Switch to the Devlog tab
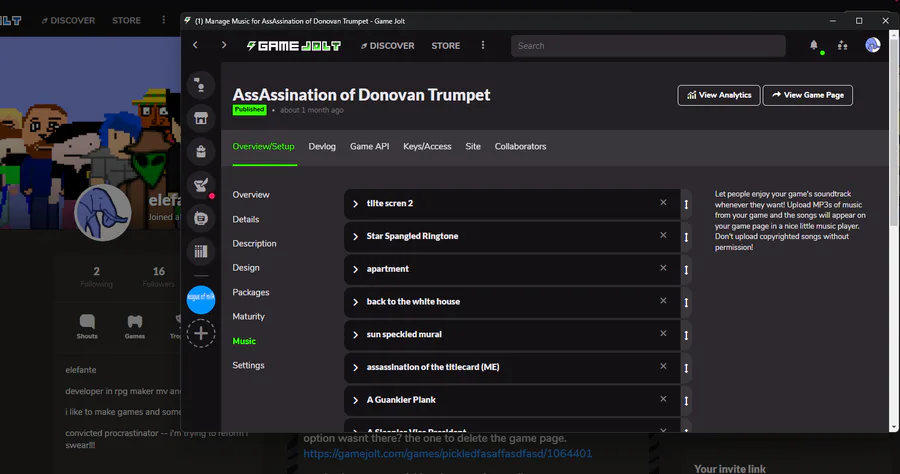 (x=322, y=146)
